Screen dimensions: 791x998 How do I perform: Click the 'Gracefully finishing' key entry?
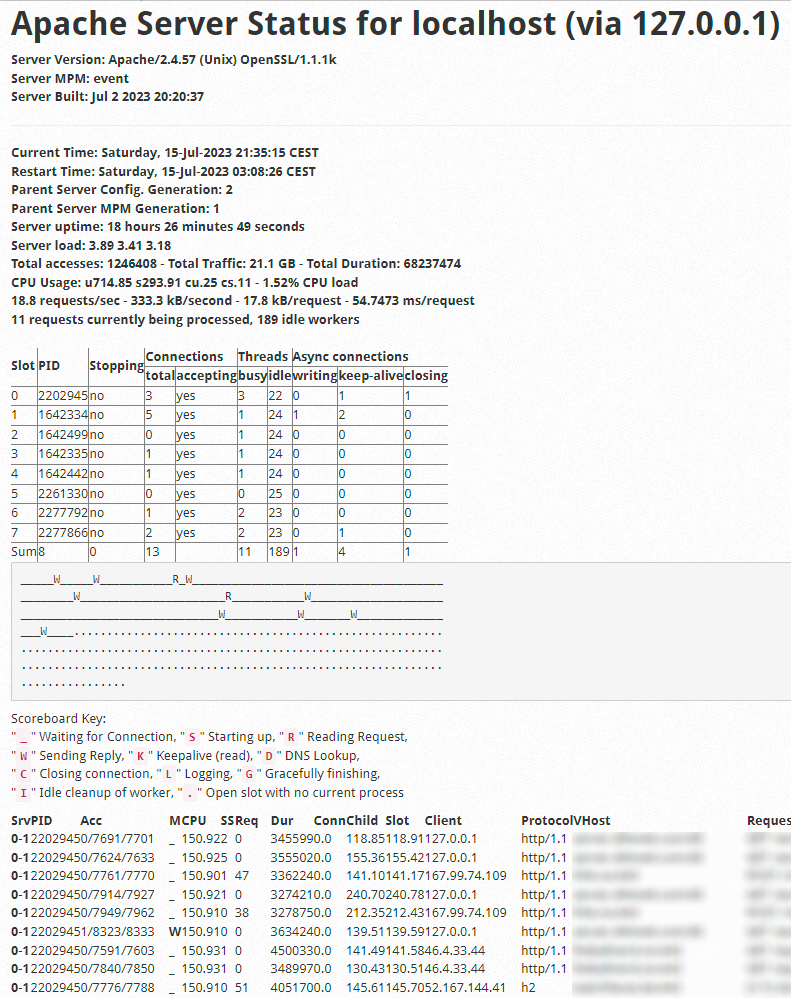tap(322, 774)
